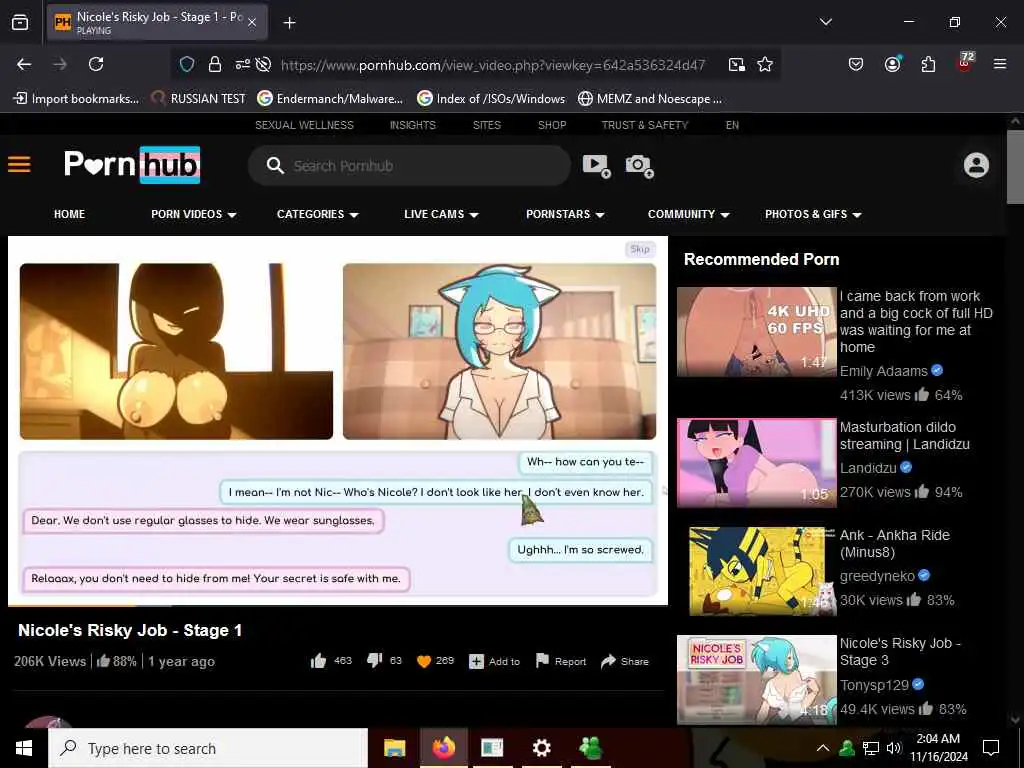Image resolution: width=1024 pixels, height=768 pixels.
Task: Open picture-in-picture from the address bar icon
Action: point(737,64)
